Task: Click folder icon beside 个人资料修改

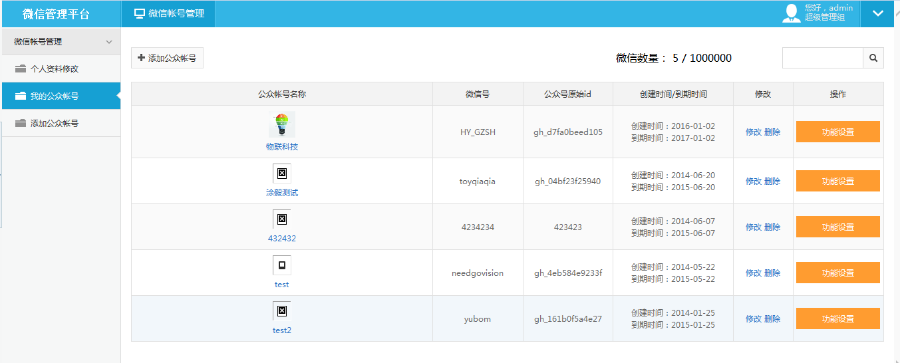Action: point(21,69)
